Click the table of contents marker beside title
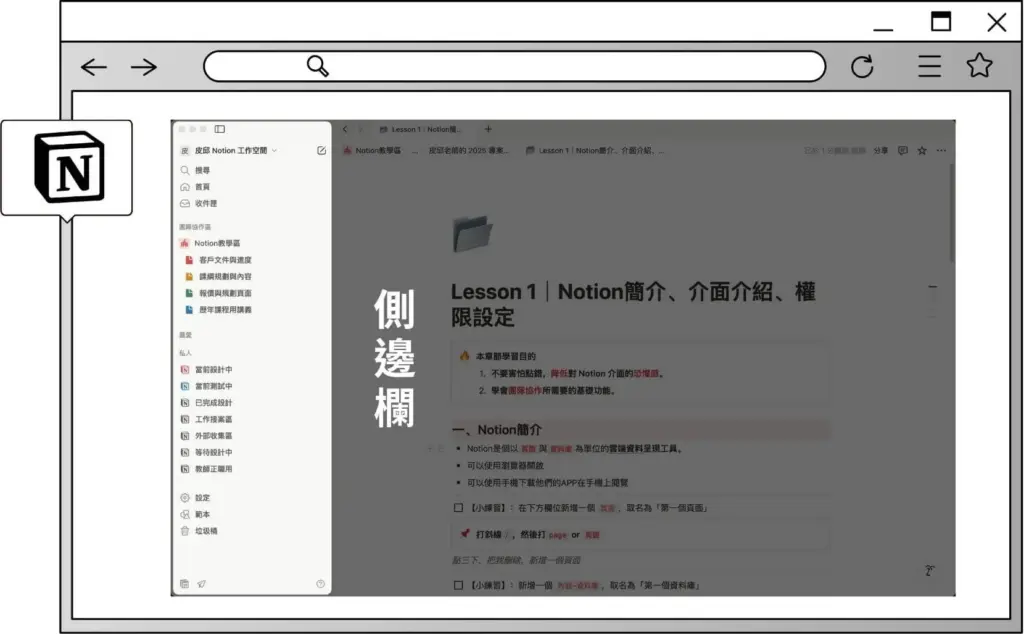Image resolution: width=1024 pixels, height=634 pixels. coord(933,287)
